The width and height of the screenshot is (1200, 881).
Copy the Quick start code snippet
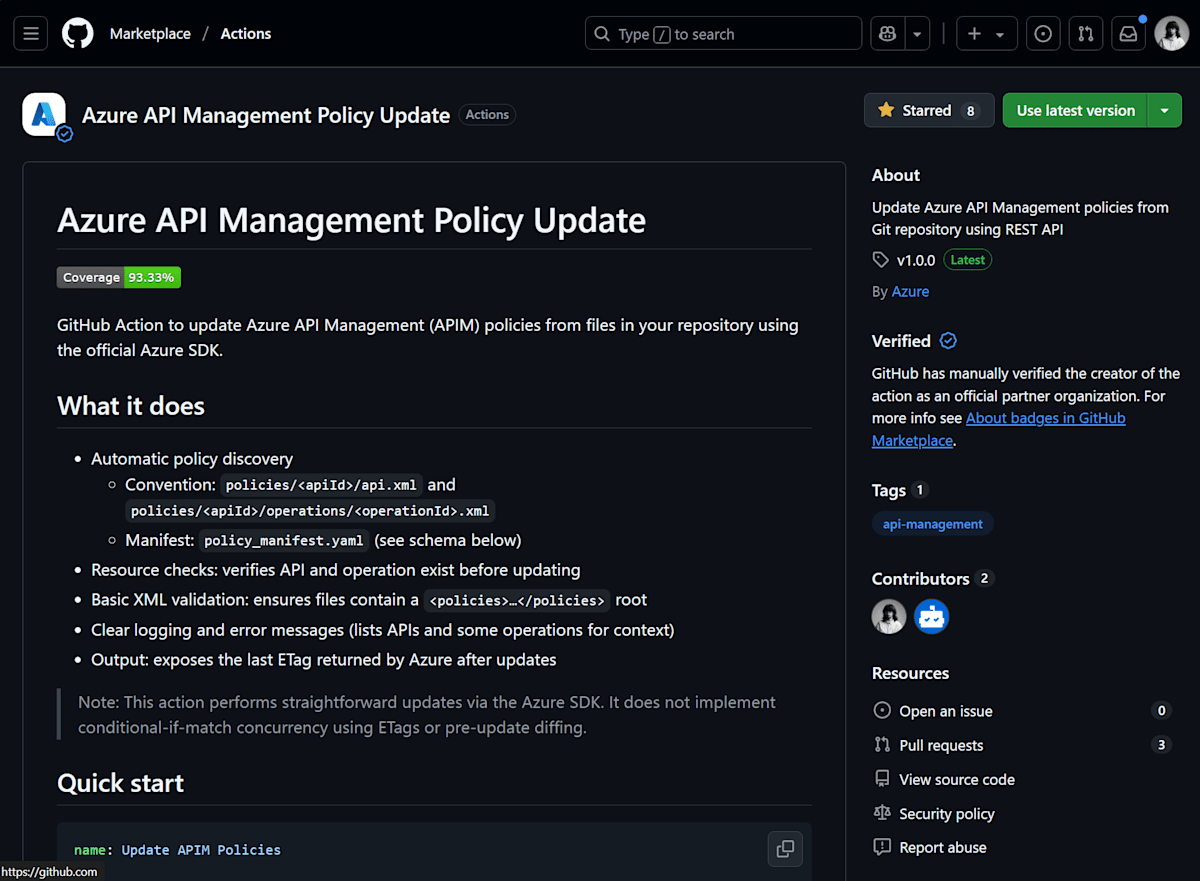coord(785,849)
